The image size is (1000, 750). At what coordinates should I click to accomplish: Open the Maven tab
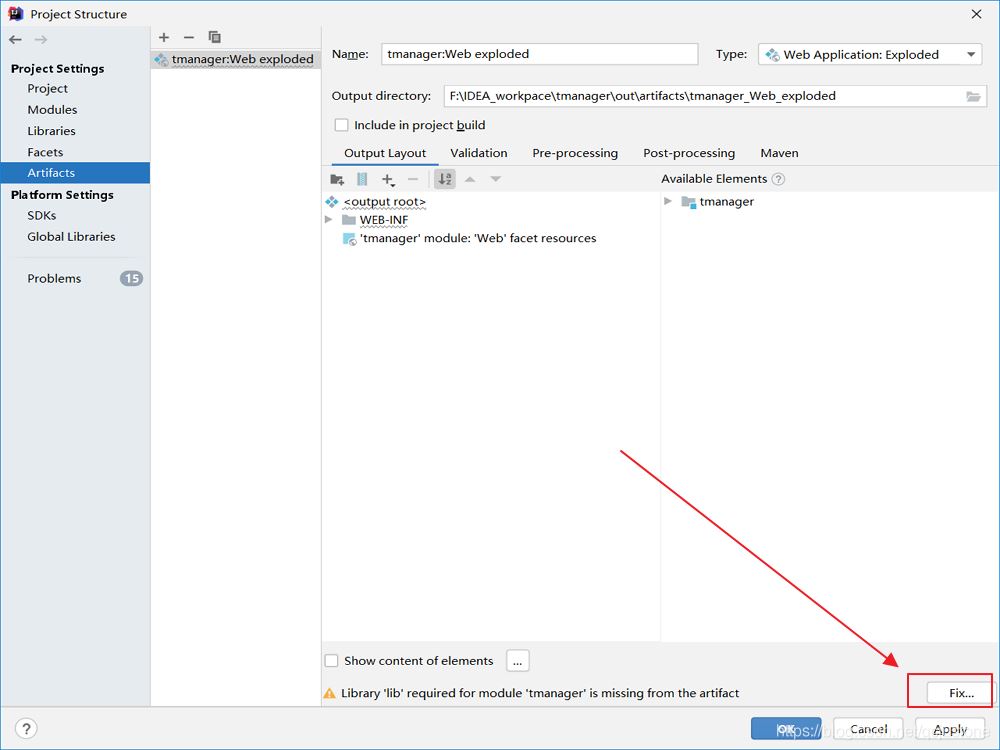tap(779, 153)
